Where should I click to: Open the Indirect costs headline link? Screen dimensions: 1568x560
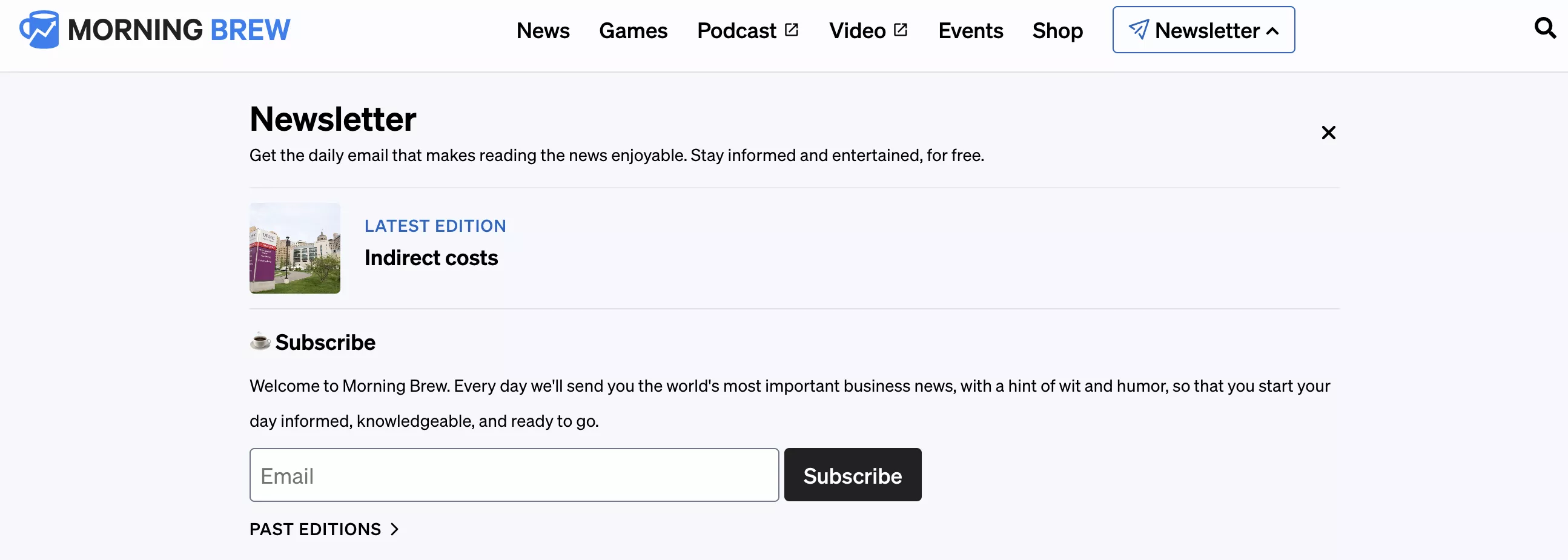click(x=431, y=258)
